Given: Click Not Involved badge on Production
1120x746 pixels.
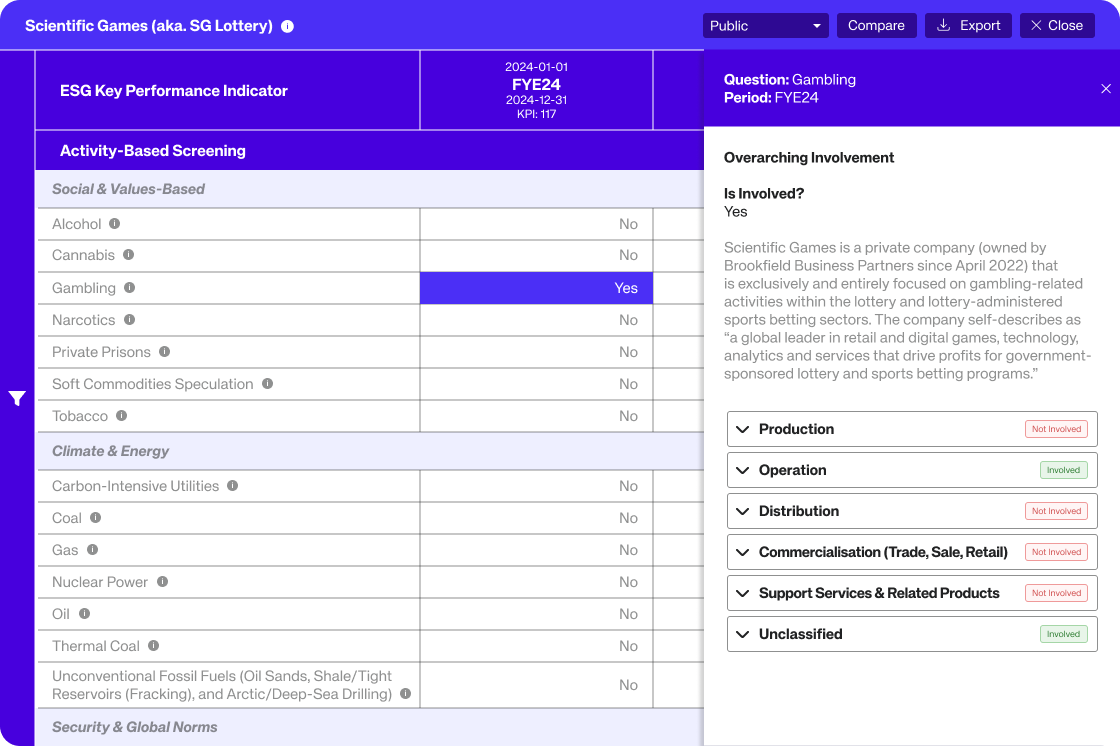Looking at the screenshot, I should coord(1056,429).
